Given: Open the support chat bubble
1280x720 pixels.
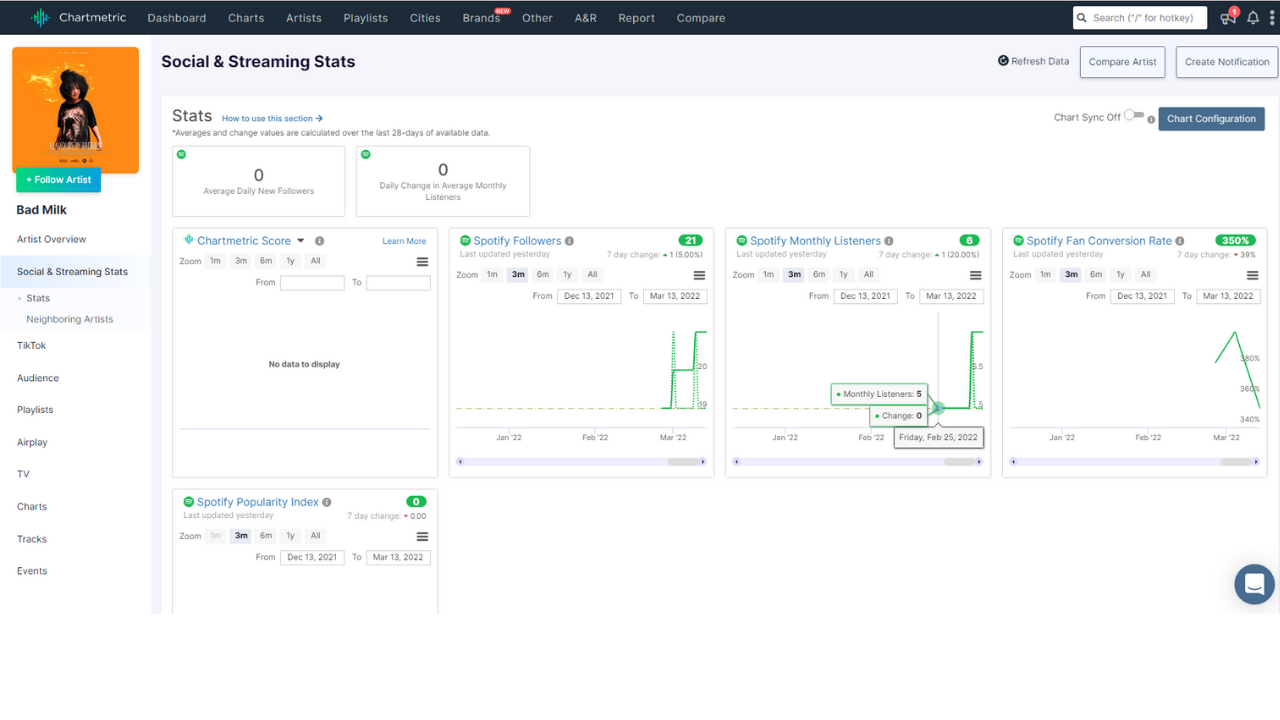Looking at the screenshot, I should [1254, 584].
